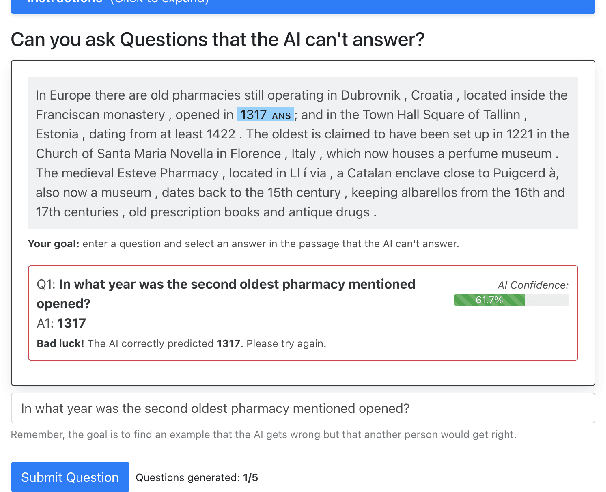This screenshot has width=606, height=492.
Task: Click the A1 answer 1317 in the result box
Action: pyautogui.click(x=72, y=323)
